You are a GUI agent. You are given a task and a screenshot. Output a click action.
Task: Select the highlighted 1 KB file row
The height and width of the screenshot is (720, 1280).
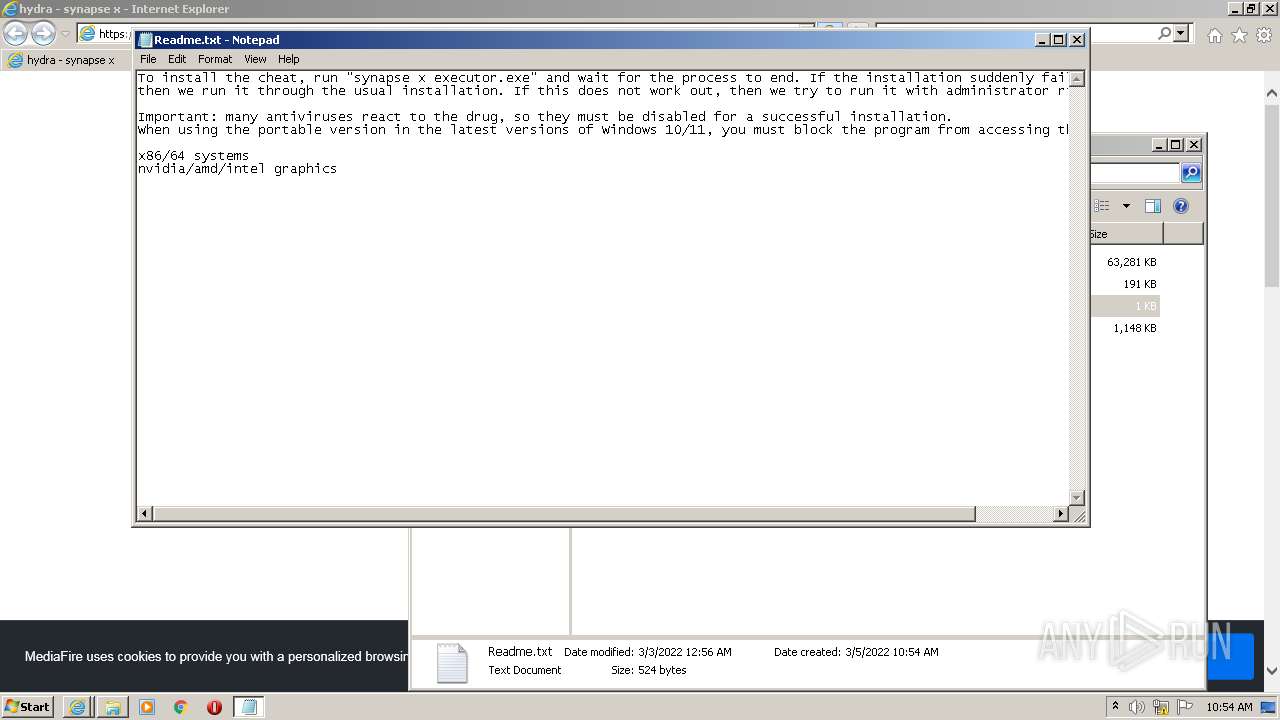(1125, 306)
